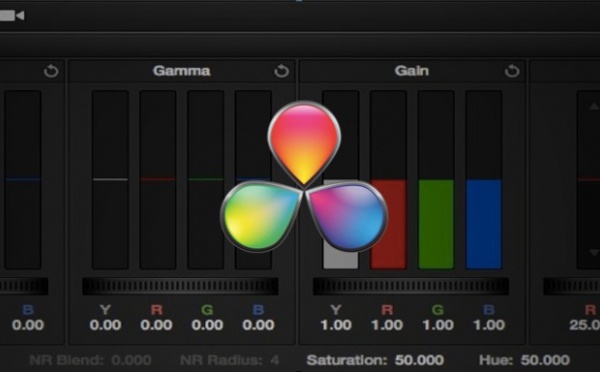
Task: Click the jog wheel under the left-edge panel
Action: coord(24,286)
